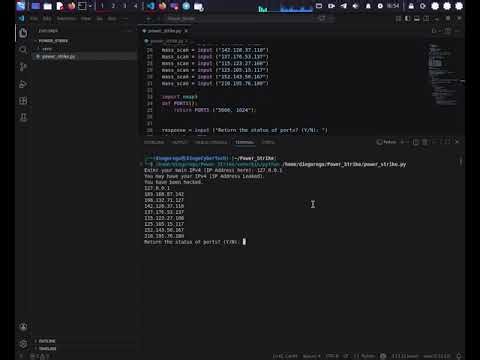Click the volume icon in system tray

356,6
